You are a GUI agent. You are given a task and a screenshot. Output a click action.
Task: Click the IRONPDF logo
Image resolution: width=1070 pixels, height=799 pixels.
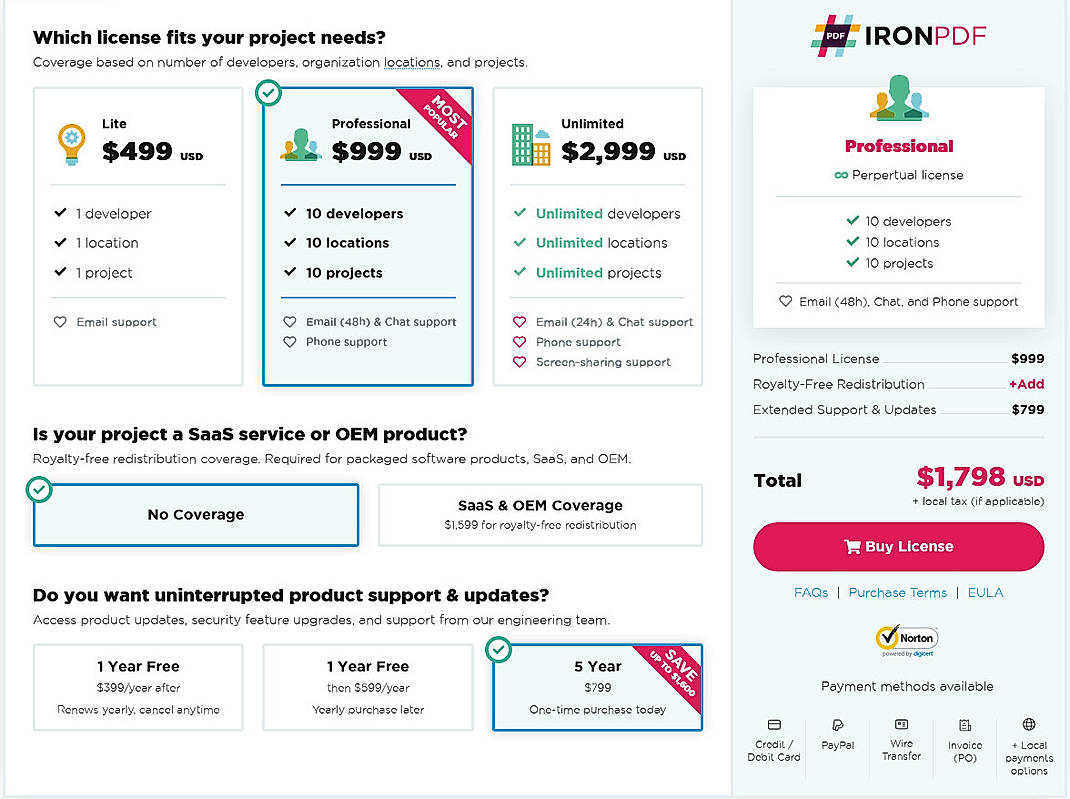pos(898,36)
